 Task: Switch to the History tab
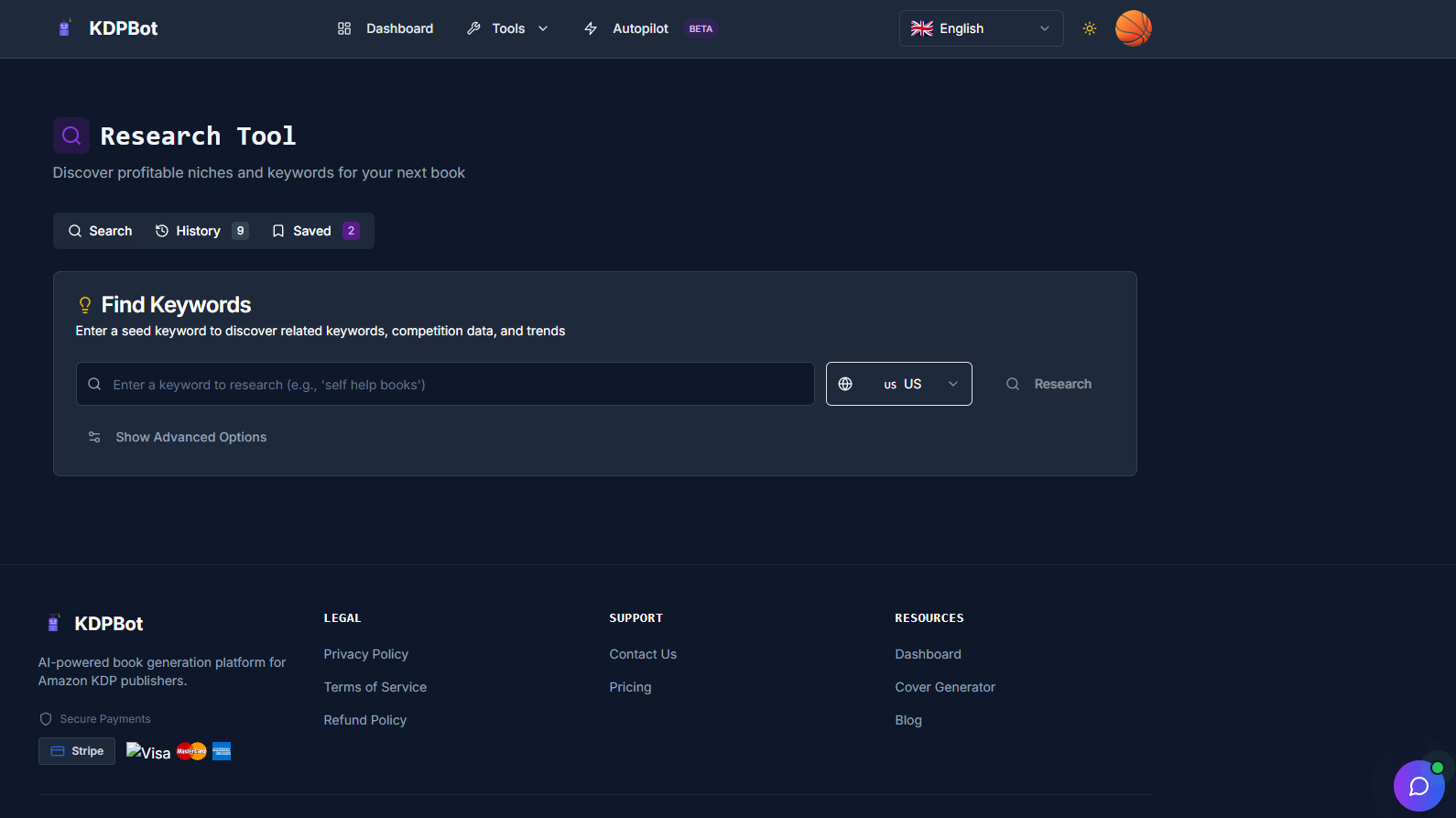[201, 231]
